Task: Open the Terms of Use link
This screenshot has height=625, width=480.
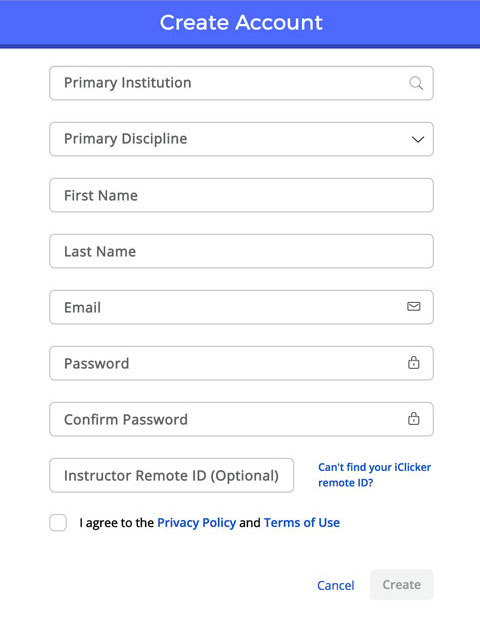Action: pyautogui.click(x=302, y=523)
